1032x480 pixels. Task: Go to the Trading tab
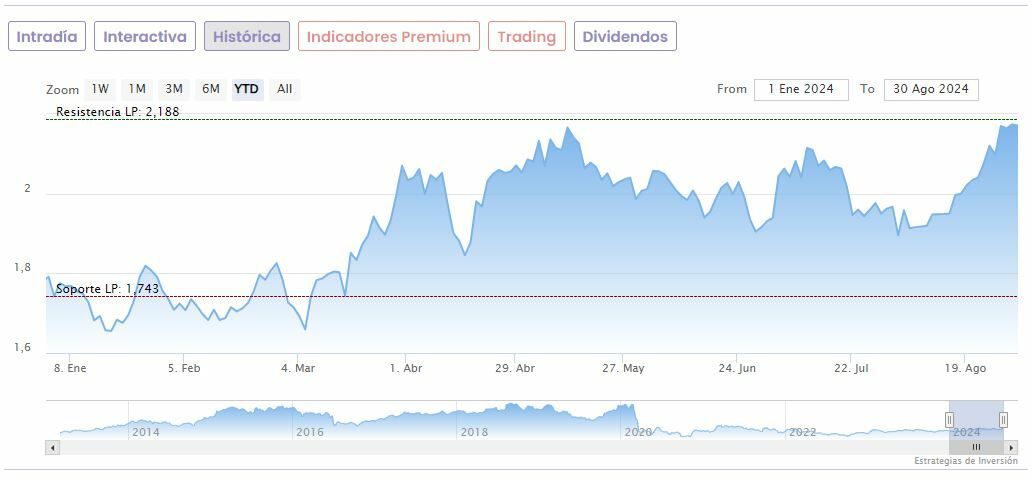click(x=526, y=37)
